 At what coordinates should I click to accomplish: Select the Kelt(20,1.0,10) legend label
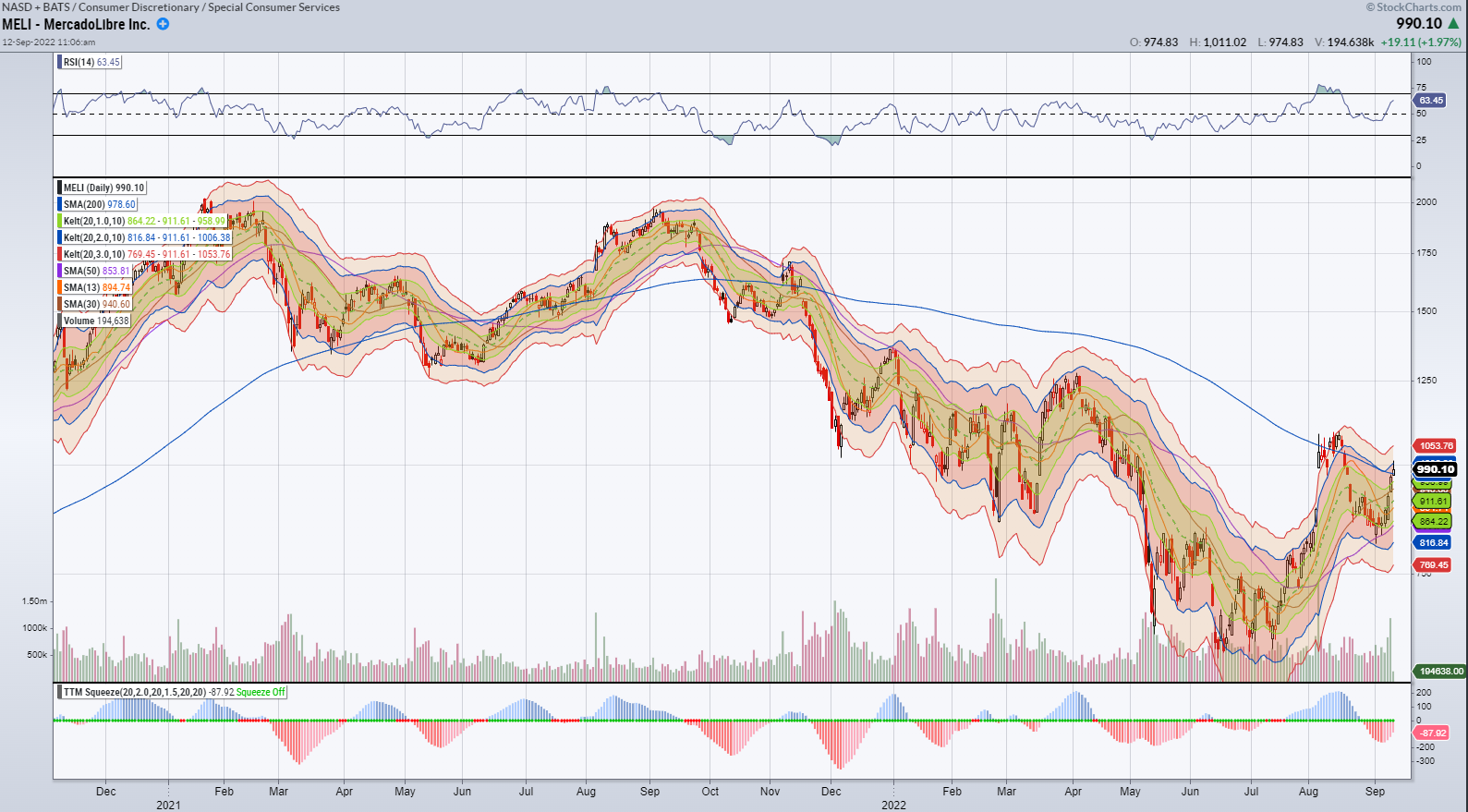pos(142,221)
